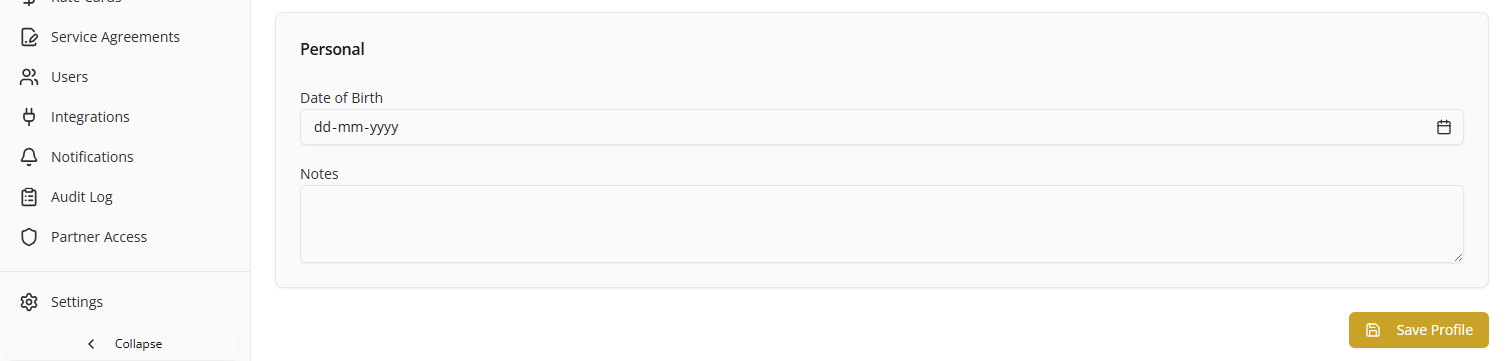The width and height of the screenshot is (1509, 361).
Task: Open the Service Agreements page
Action: pyautogui.click(x=115, y=37)
